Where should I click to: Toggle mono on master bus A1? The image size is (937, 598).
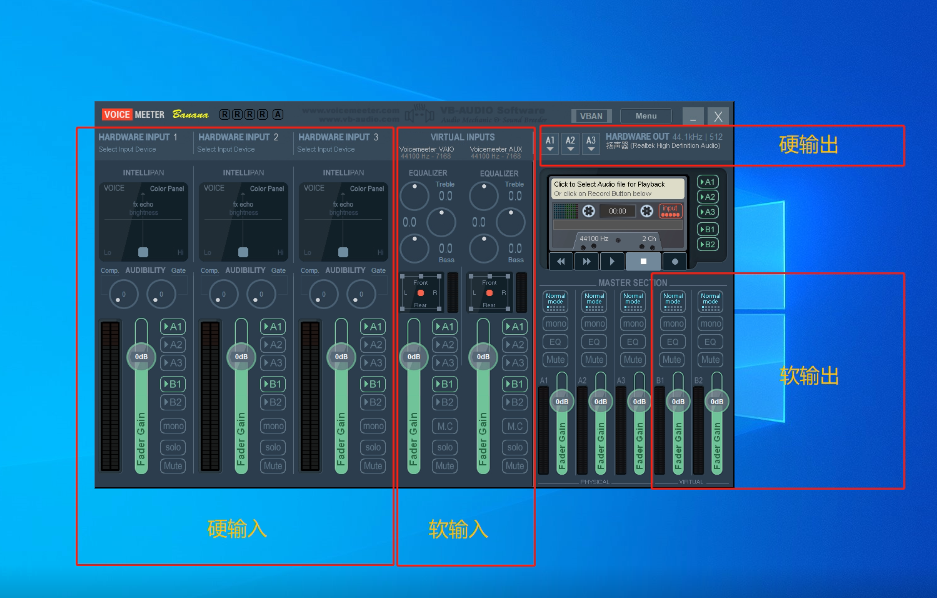point(555,324)
